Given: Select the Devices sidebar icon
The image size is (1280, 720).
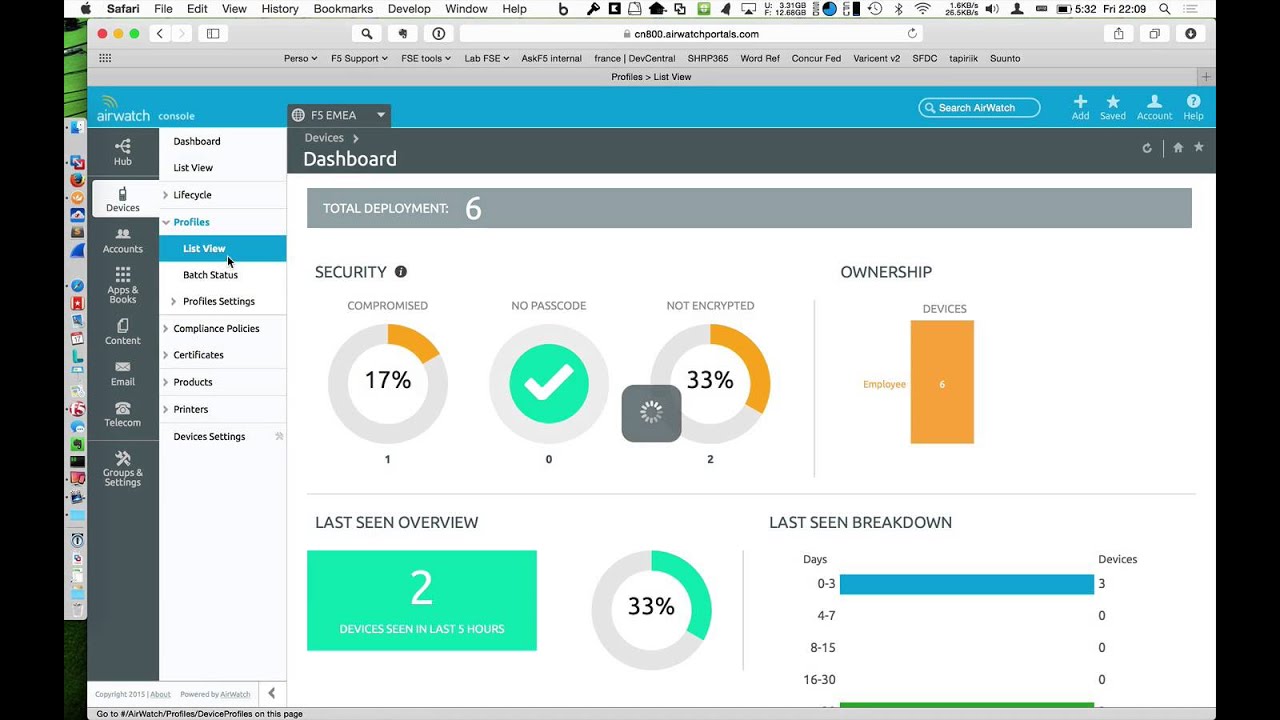Looking at the screenshot, I should pos(122,199).
